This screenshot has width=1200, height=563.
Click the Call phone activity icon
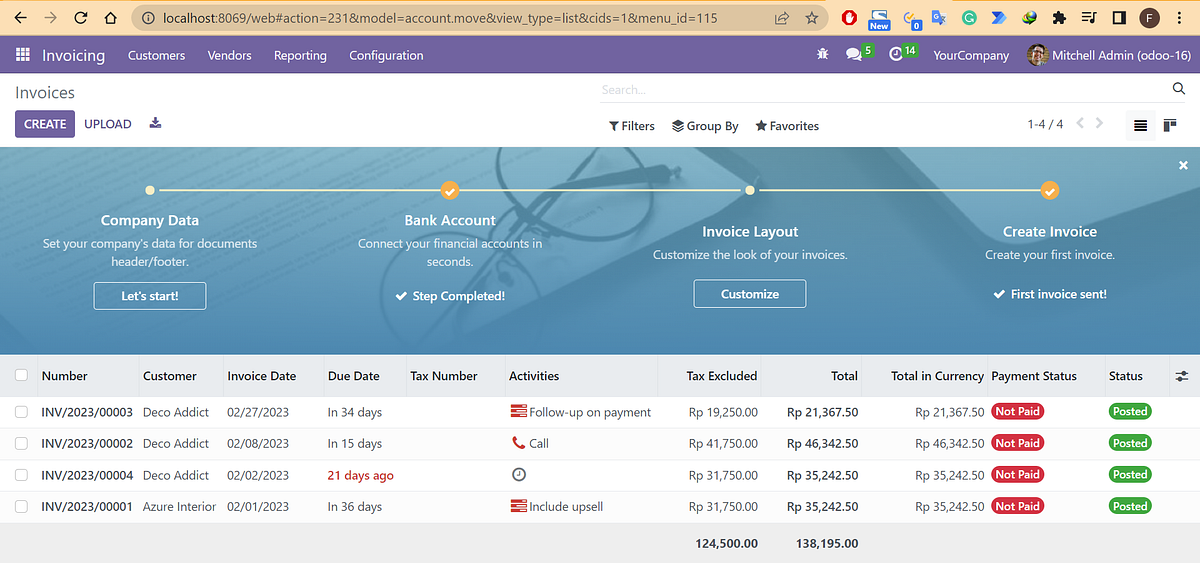518,443
